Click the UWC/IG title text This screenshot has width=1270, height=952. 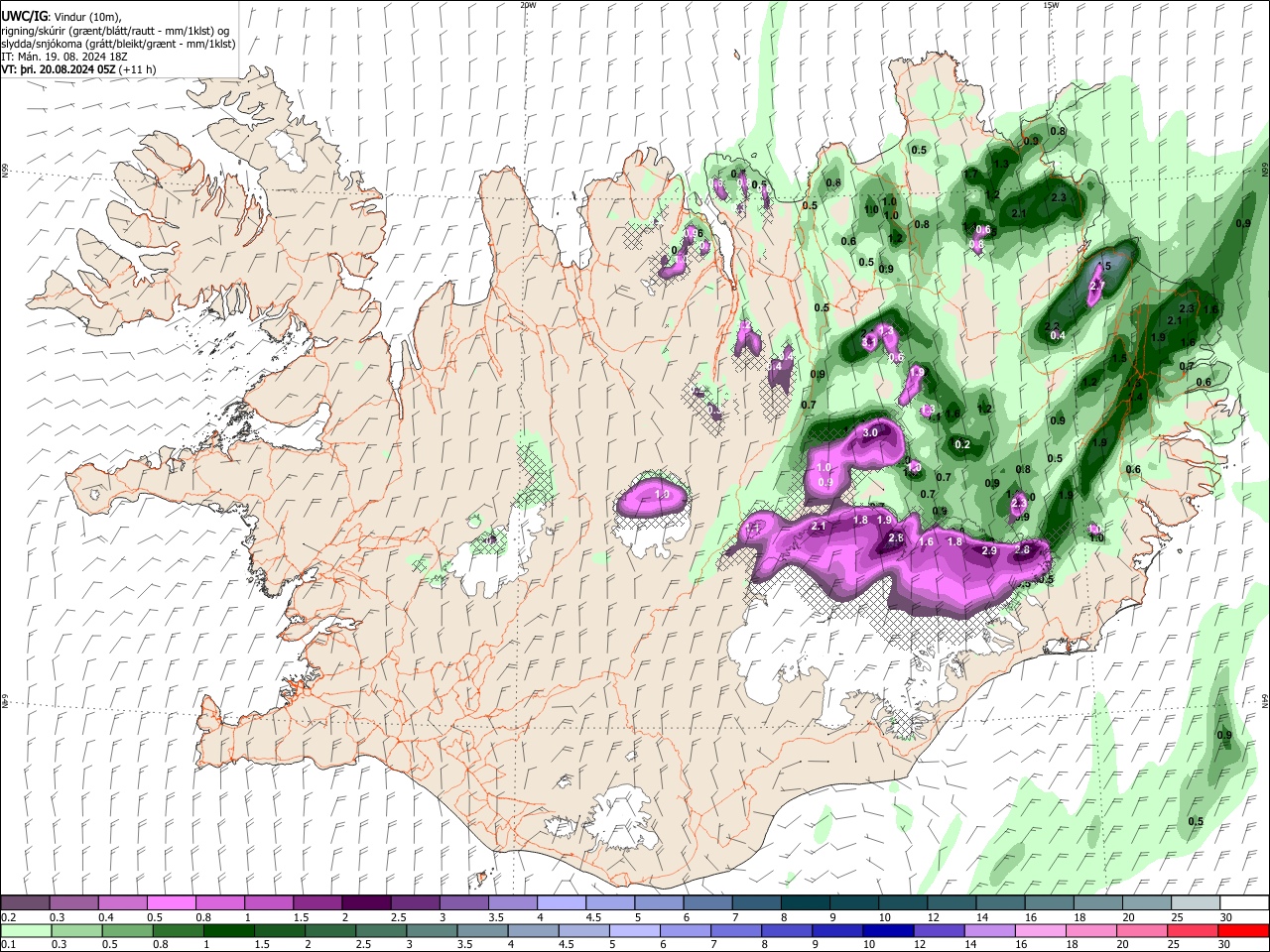coord(23,17)
